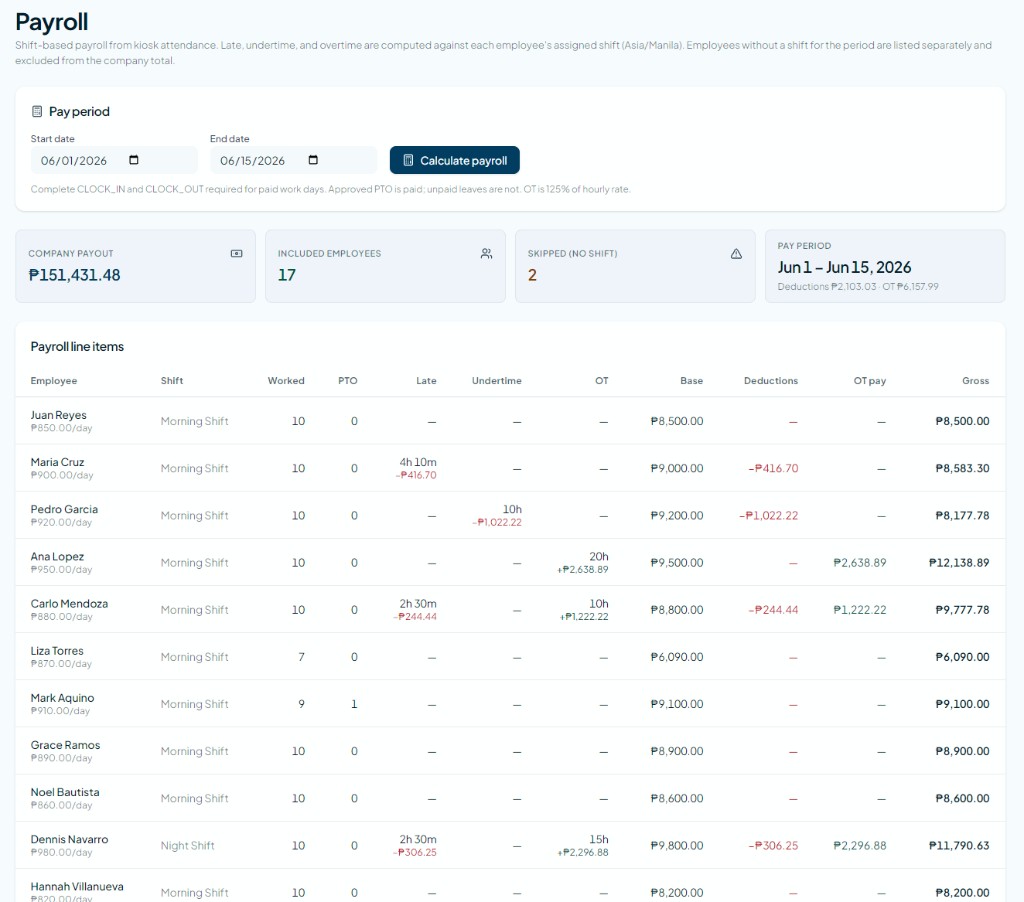Click the skipped no-shift count 2
Image resolution: width=1024 pixels, height=902 pixels.
[x=532, y=275]
